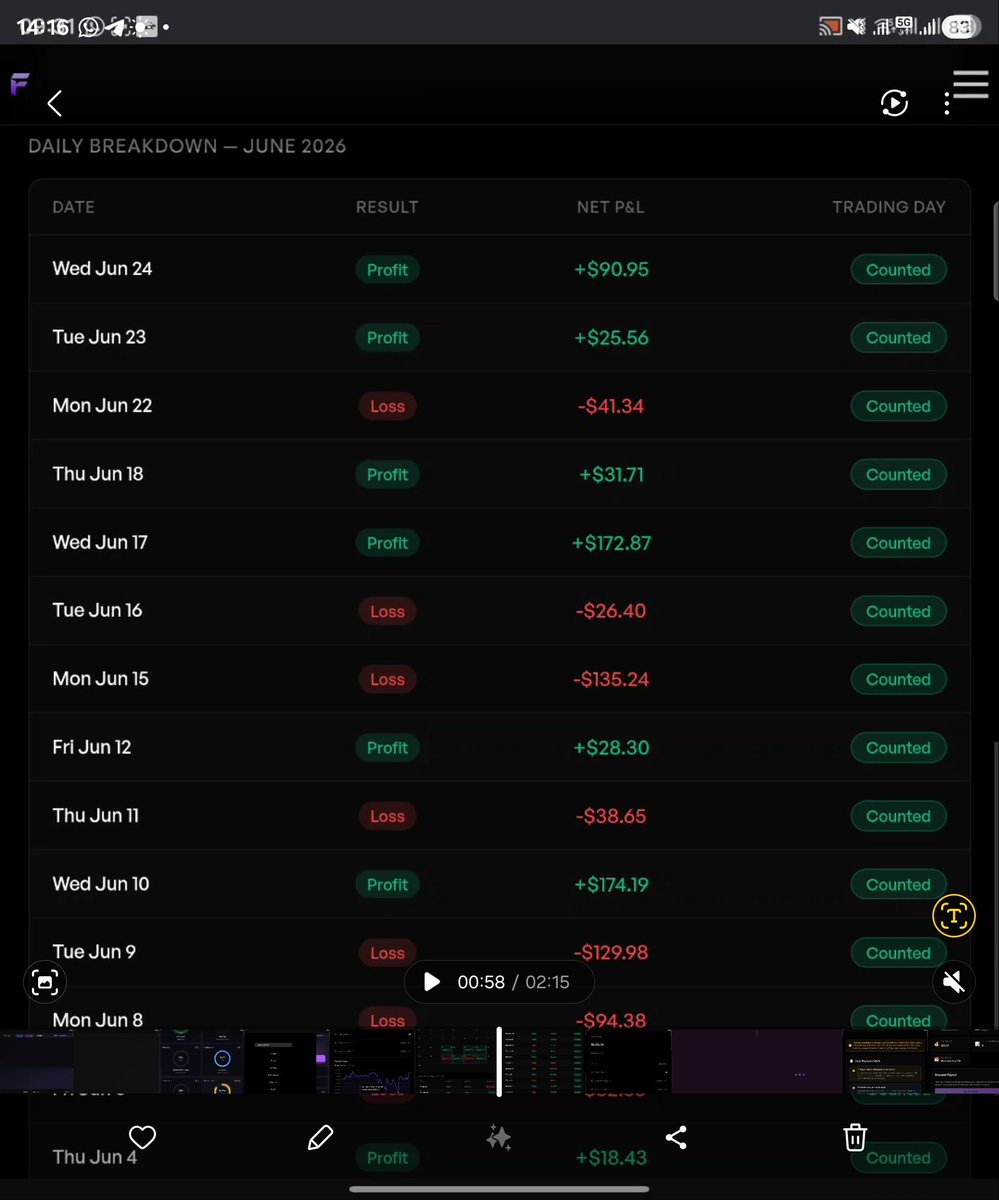
Task: Tap the DATE column header
Action: click(x=74, y=207)
